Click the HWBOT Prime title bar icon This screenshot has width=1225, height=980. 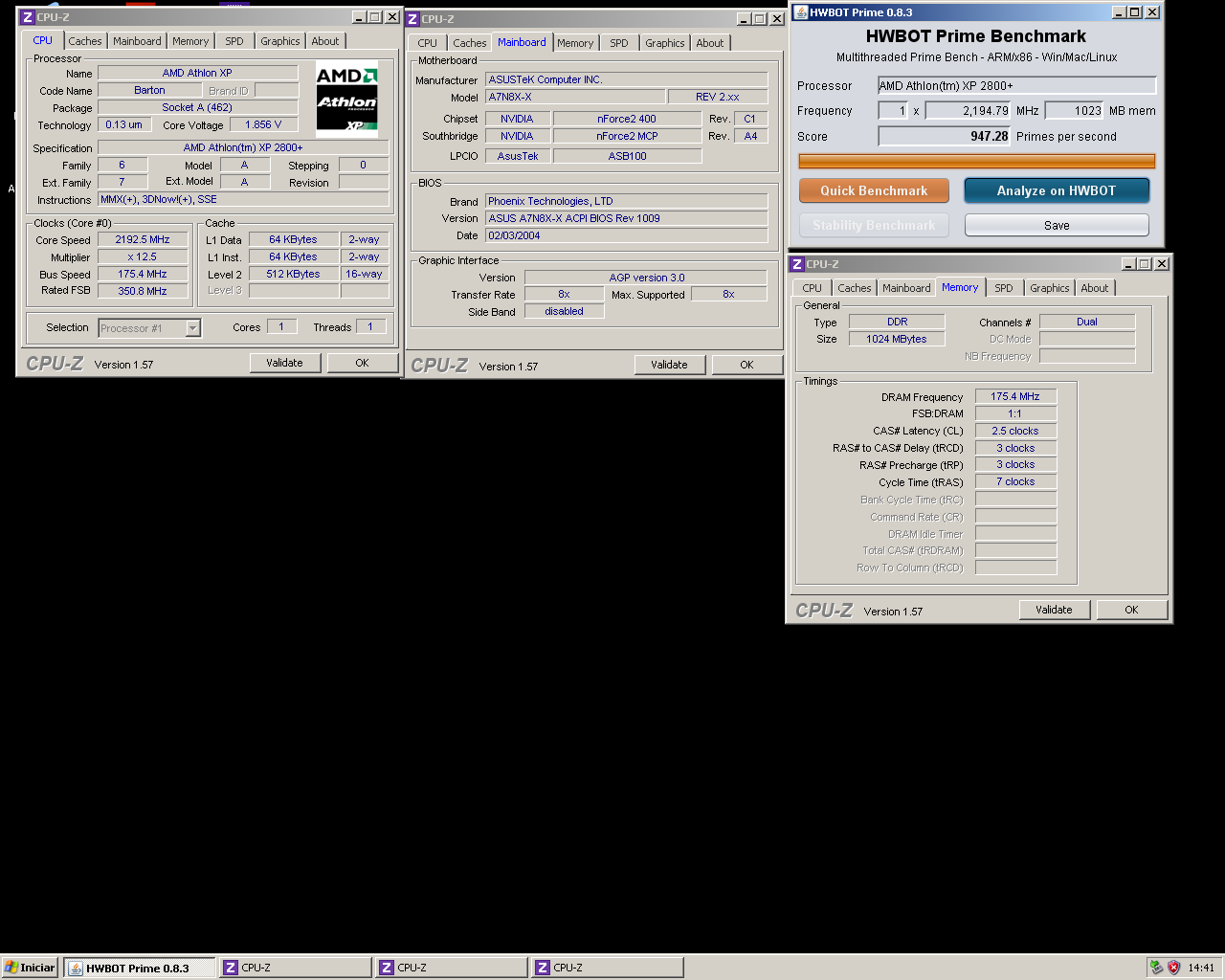pos(801,12)
